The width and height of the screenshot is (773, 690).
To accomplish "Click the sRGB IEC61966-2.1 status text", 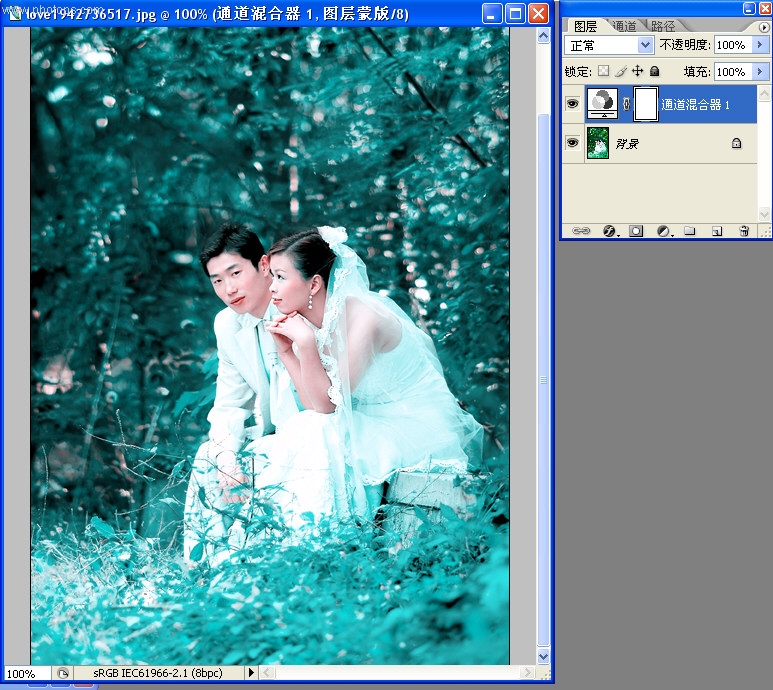I will pyautogui.click(x=158, y=673).
